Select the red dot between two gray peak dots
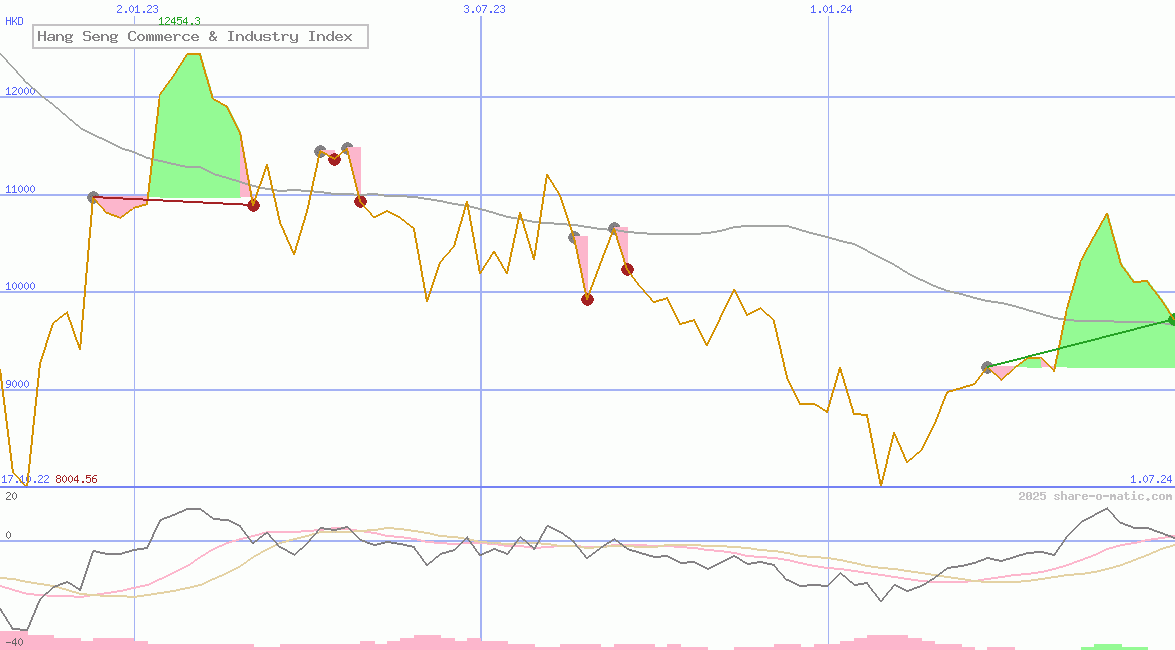The image size is (1175, 650). pyautogui.click(x=334, y=159)
